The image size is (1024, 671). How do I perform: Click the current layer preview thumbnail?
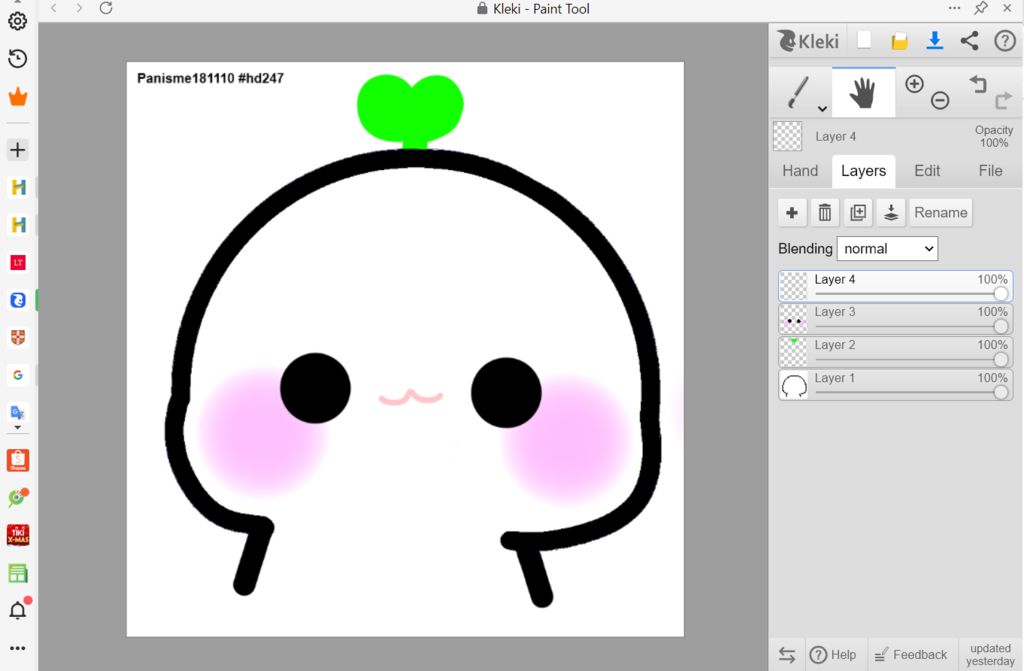(788, 137)
